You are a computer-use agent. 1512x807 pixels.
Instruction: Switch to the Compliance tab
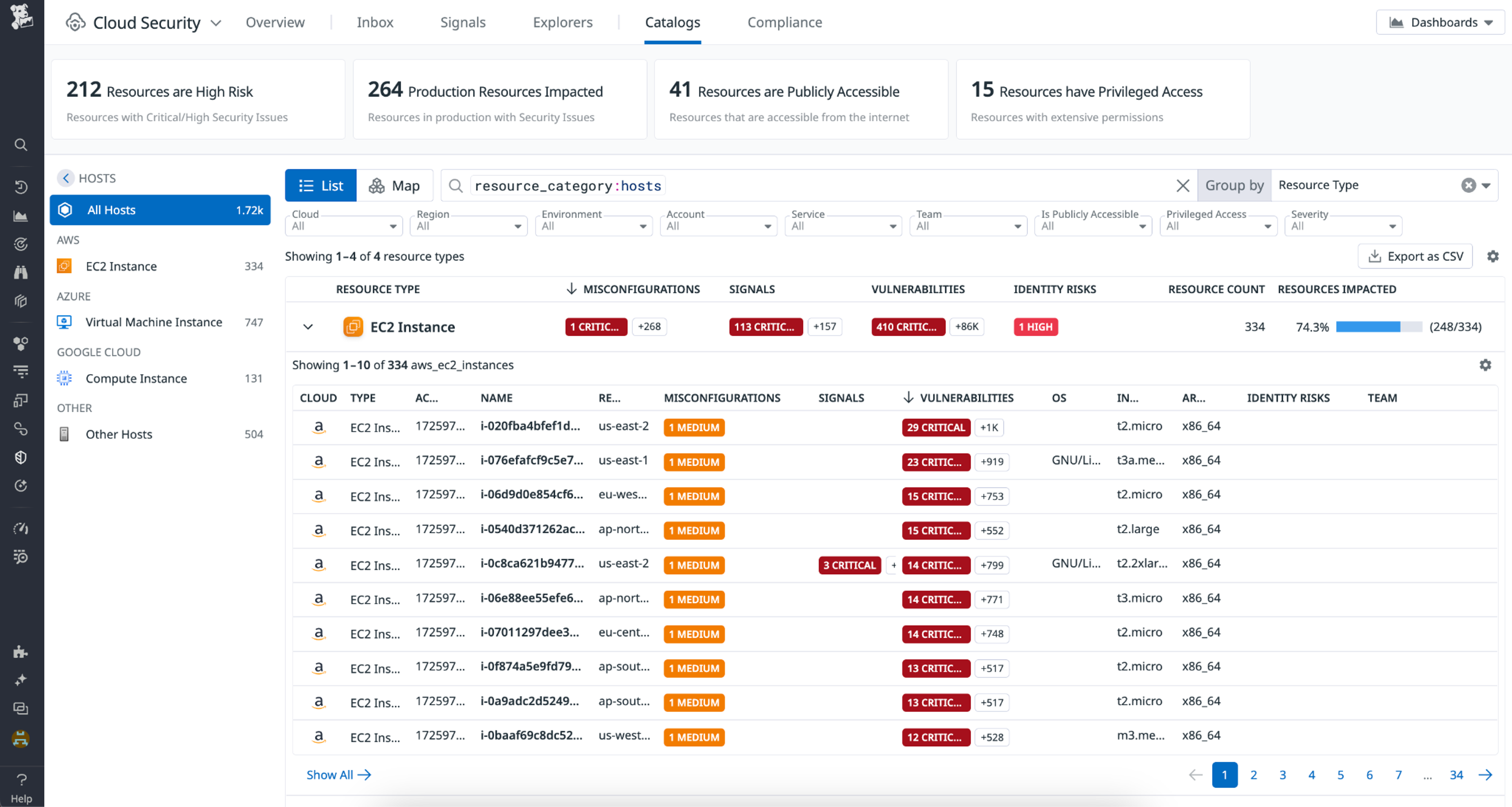pyautogui.click(x=785, y=22)
